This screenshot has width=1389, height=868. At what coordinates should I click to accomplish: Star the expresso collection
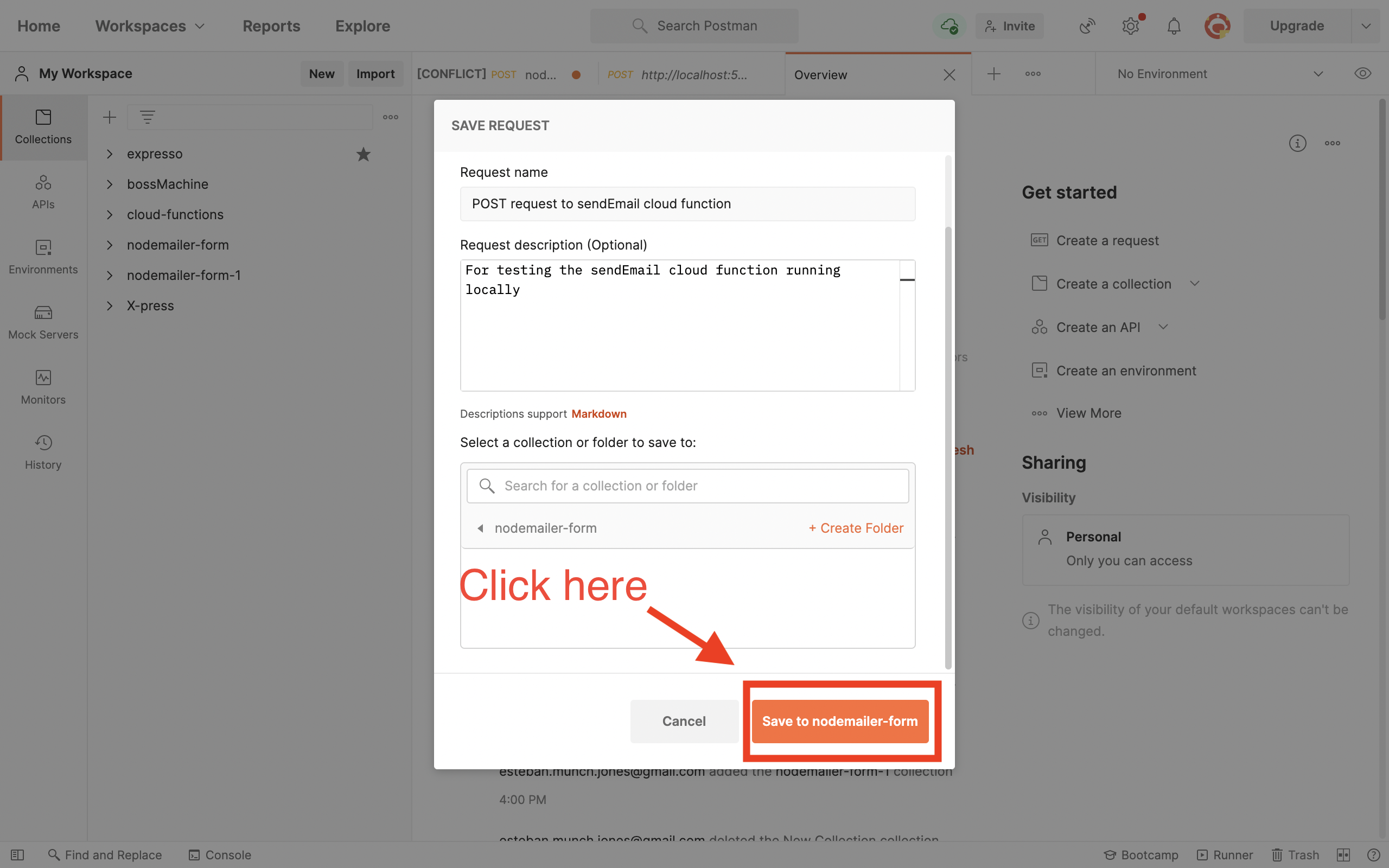363,154
